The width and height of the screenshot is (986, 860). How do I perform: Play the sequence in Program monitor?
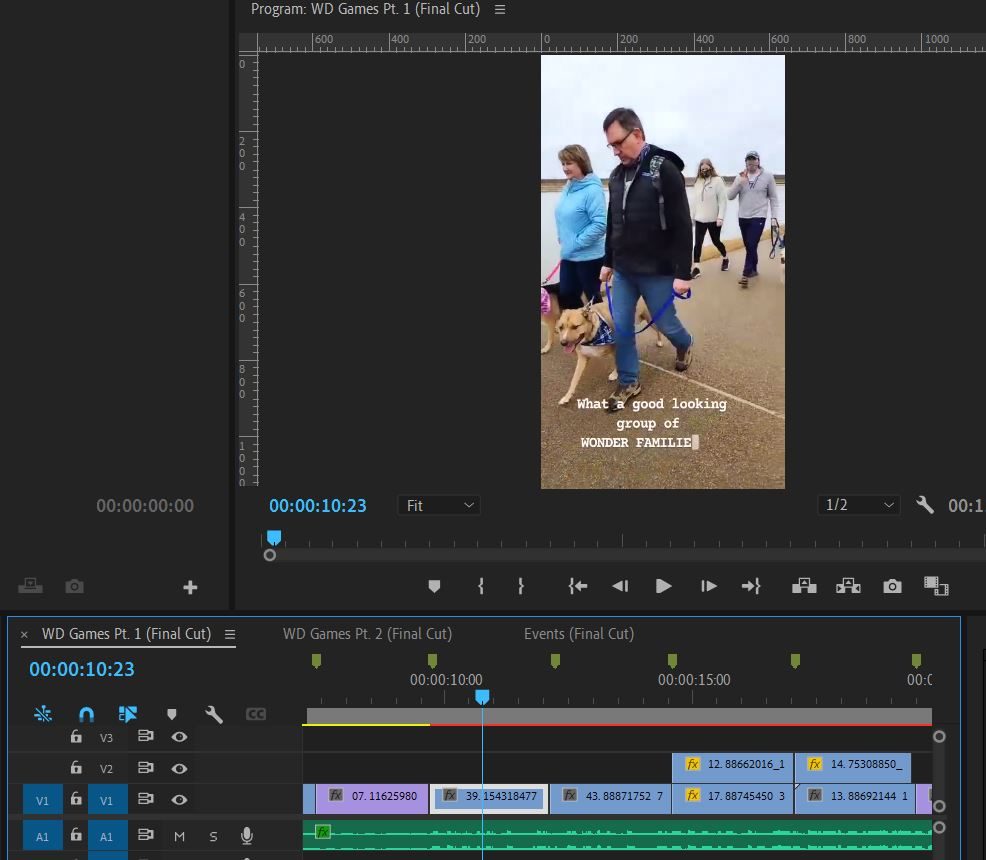pyautogui.click(x=663, y=587)
